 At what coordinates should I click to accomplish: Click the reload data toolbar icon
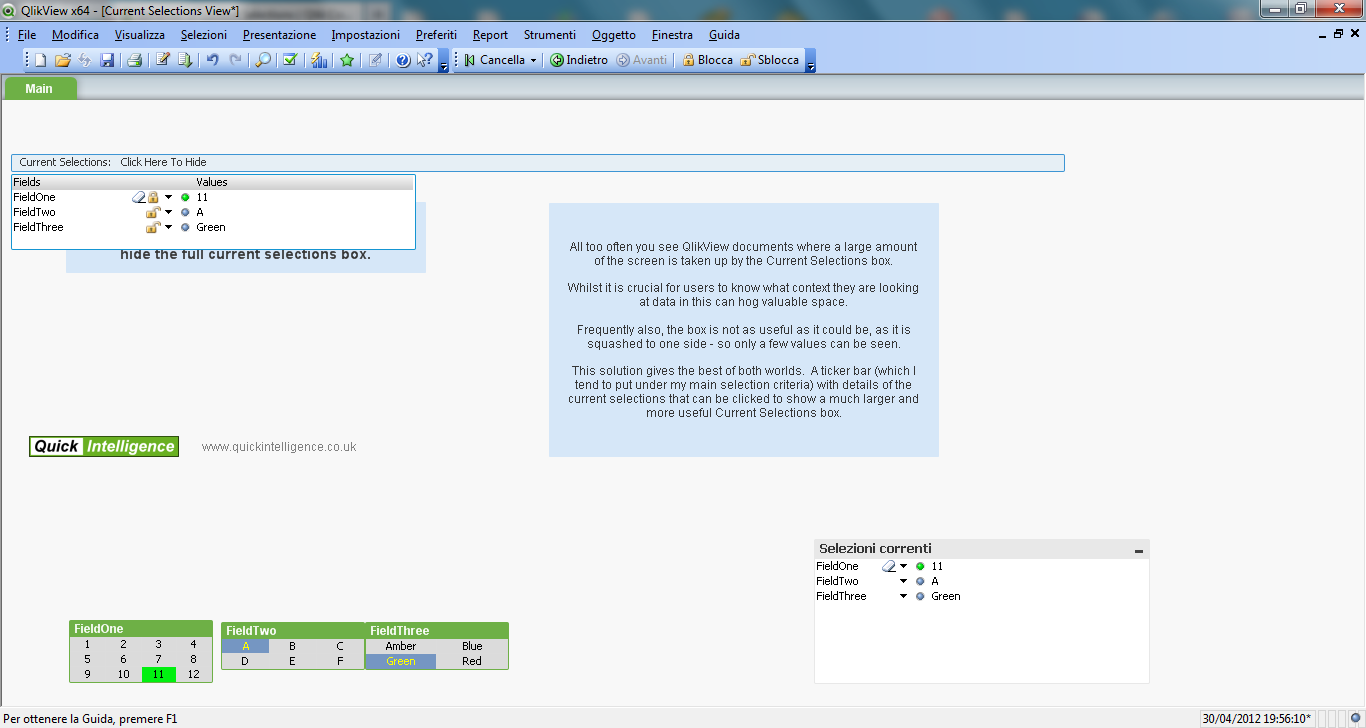coord(84,60)
